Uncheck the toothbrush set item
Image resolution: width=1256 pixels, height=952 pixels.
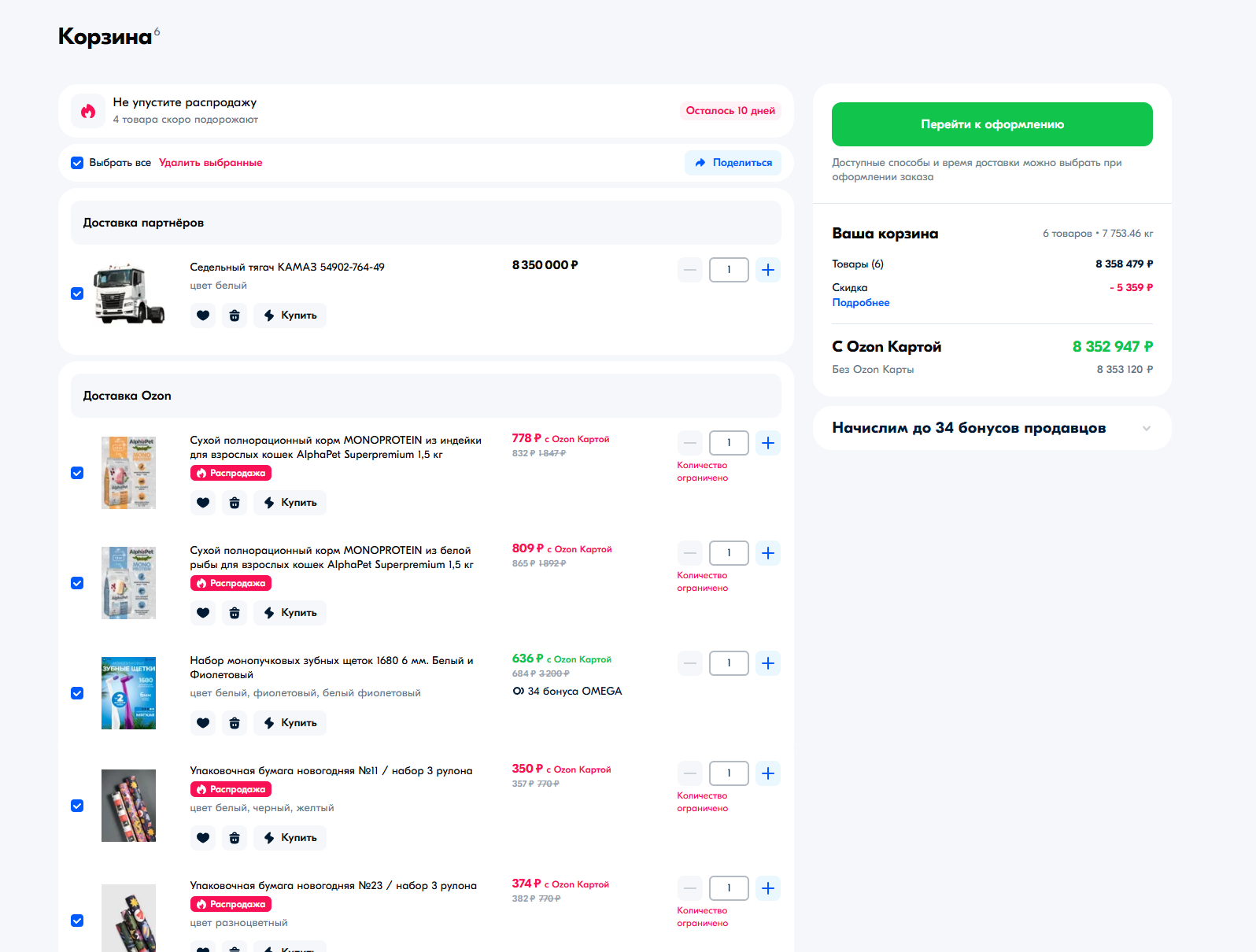coord(77,693)
